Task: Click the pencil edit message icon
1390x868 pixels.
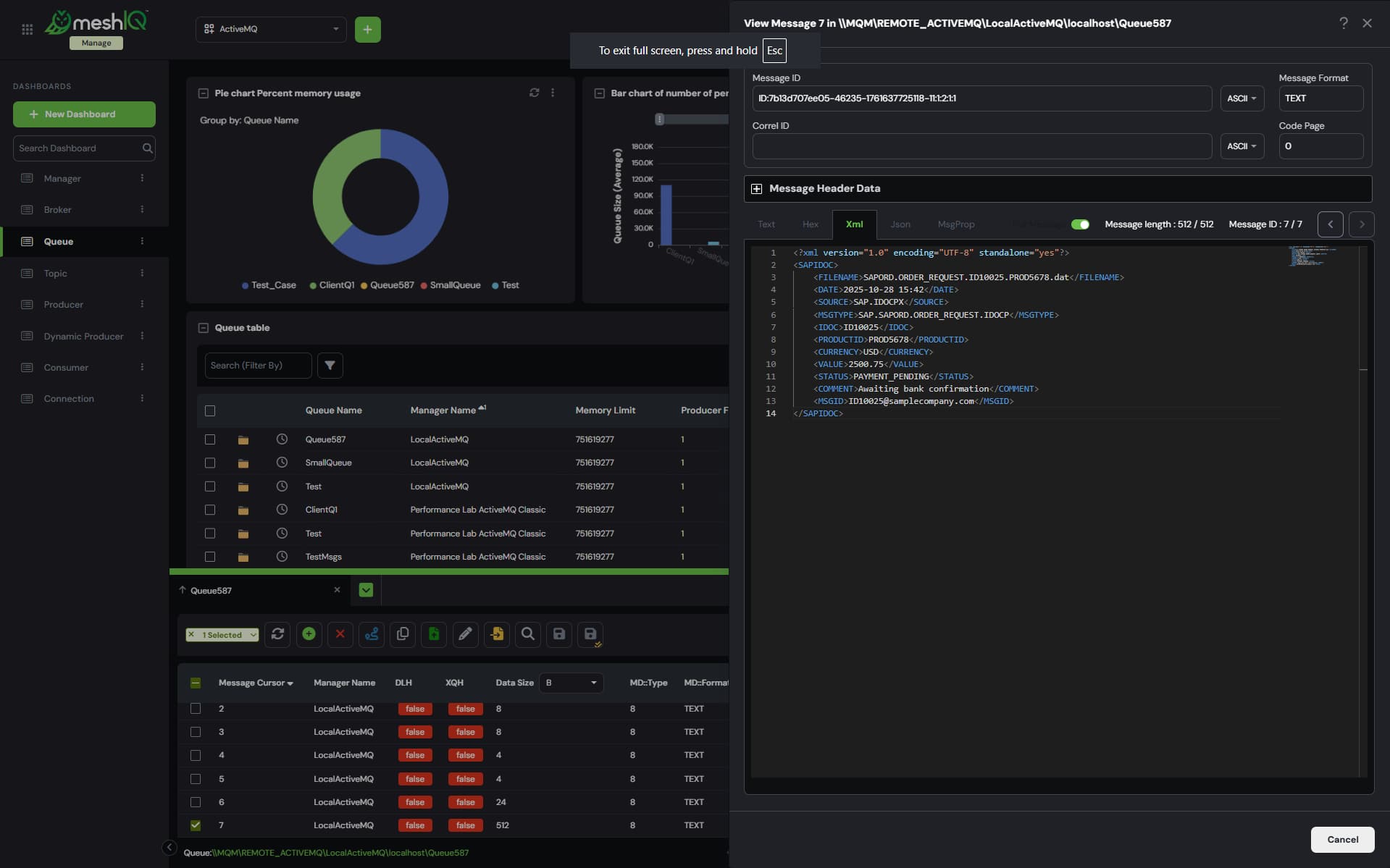Action: pyautogui.click(x=465, y=634)
